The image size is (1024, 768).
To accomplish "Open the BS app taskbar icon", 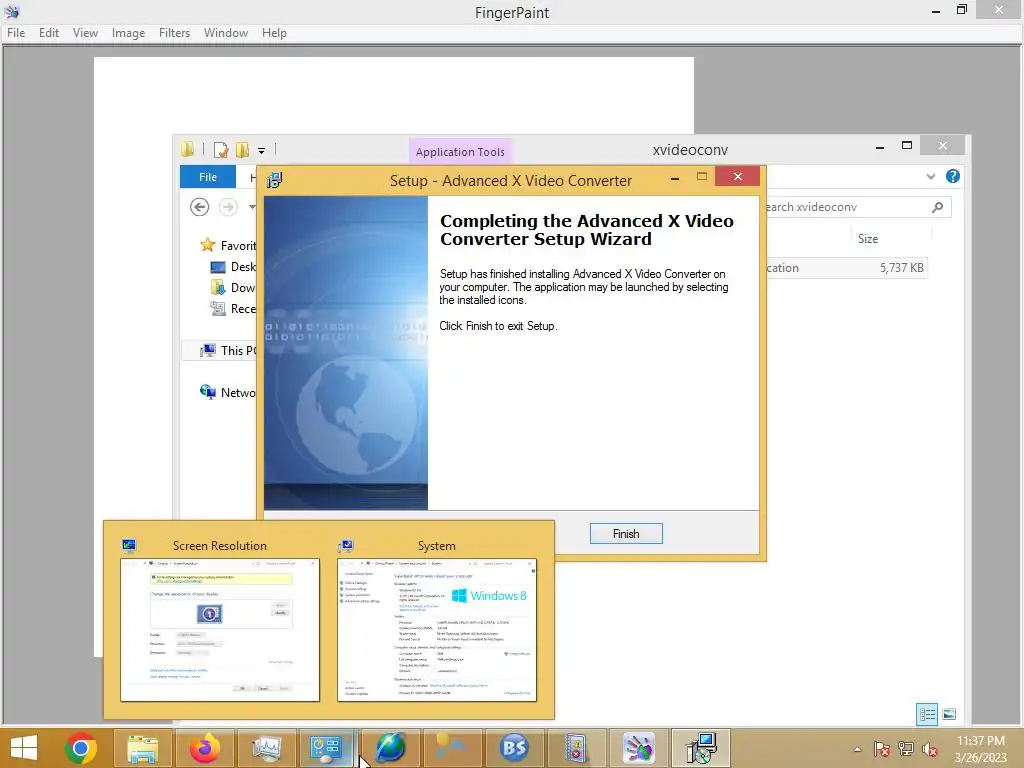I will 514,748.
